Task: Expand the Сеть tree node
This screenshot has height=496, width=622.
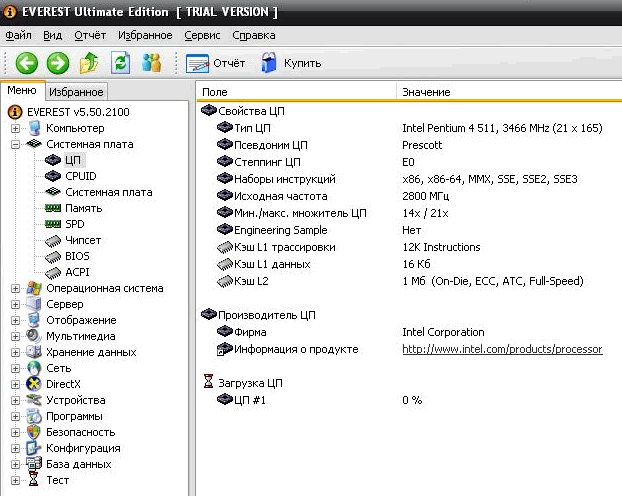Action: (x=15, y=368)
